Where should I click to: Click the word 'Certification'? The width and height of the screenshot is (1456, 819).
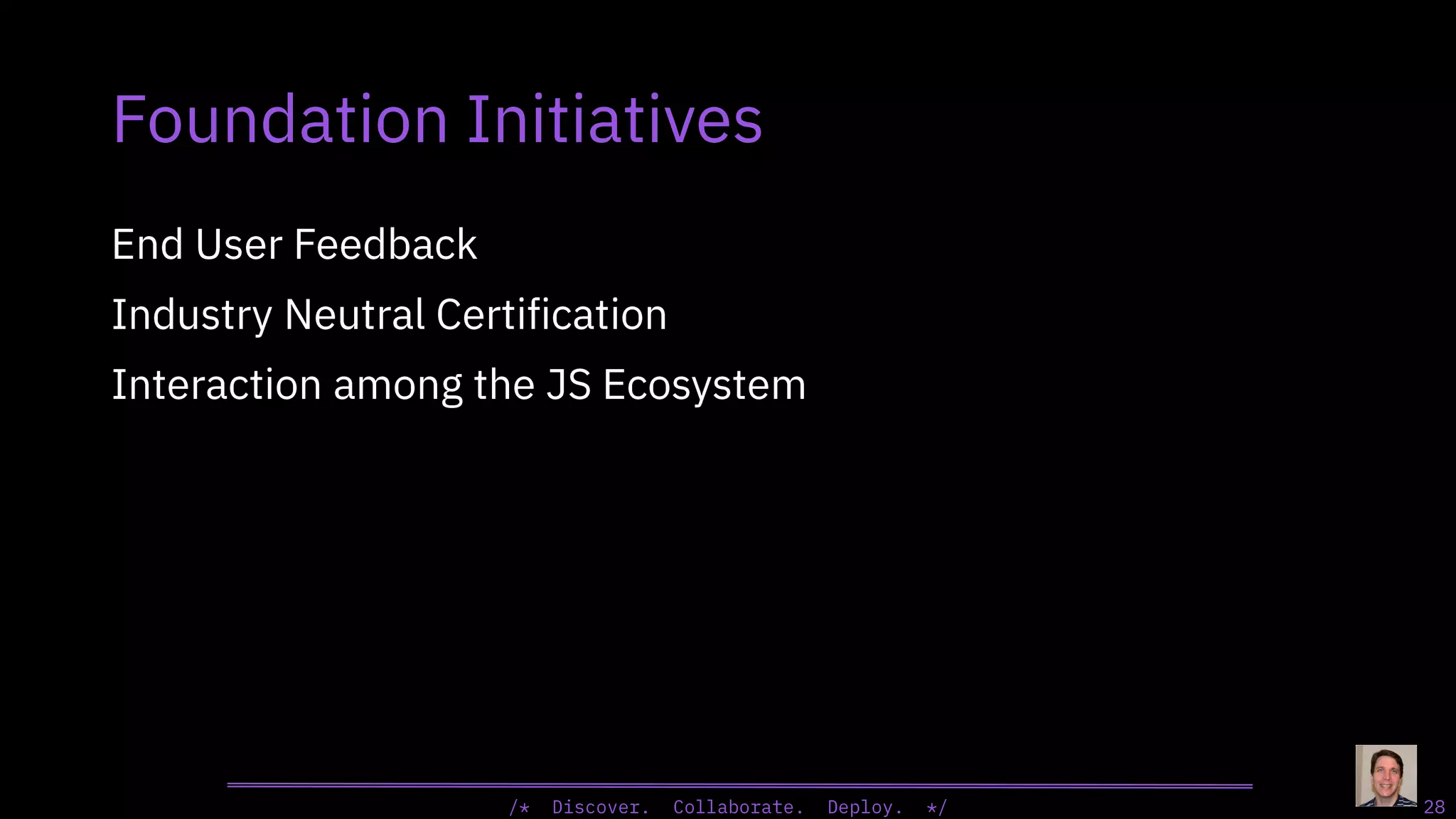click(x=551, y=315)
